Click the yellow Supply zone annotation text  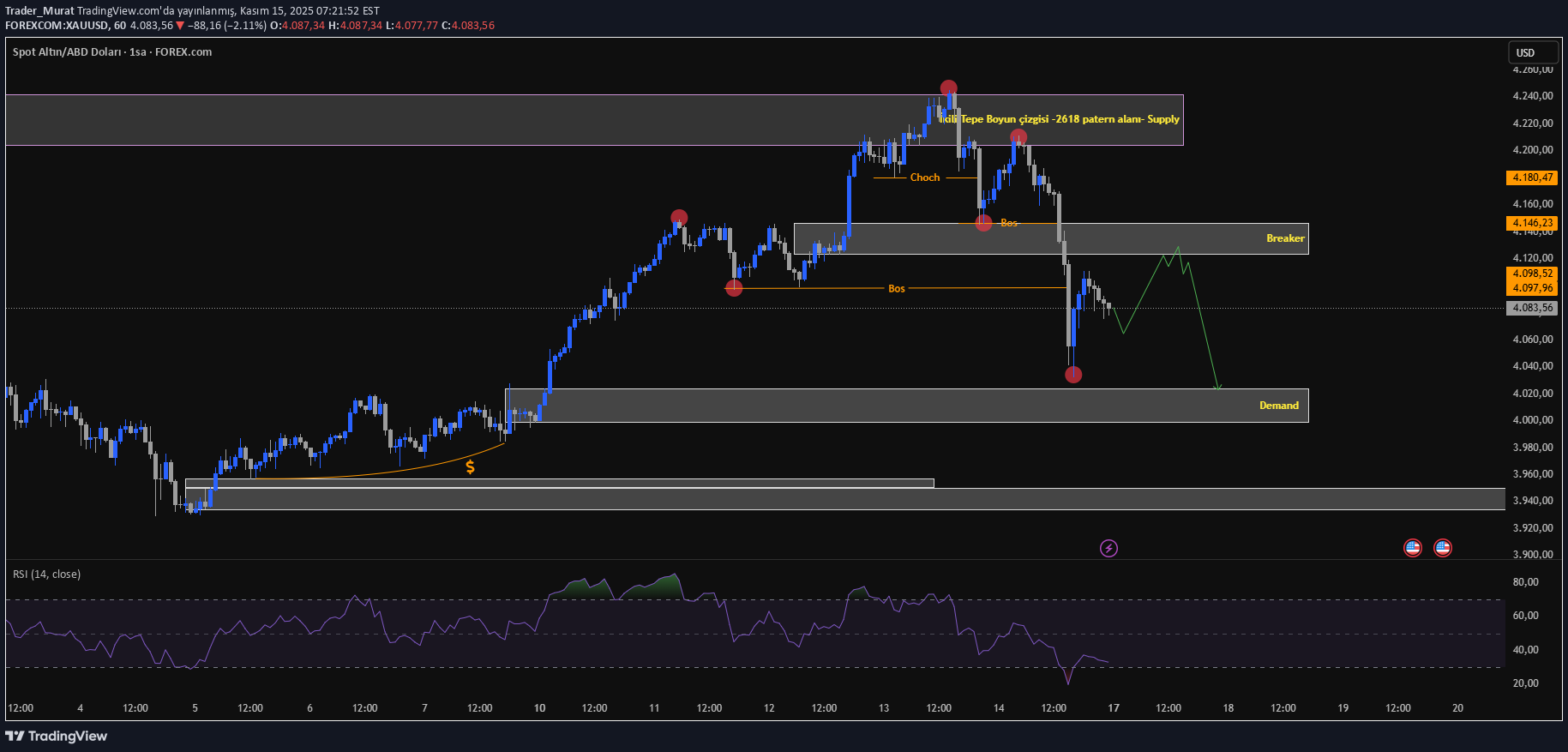pyautogui.click(x=1060, y=119)
